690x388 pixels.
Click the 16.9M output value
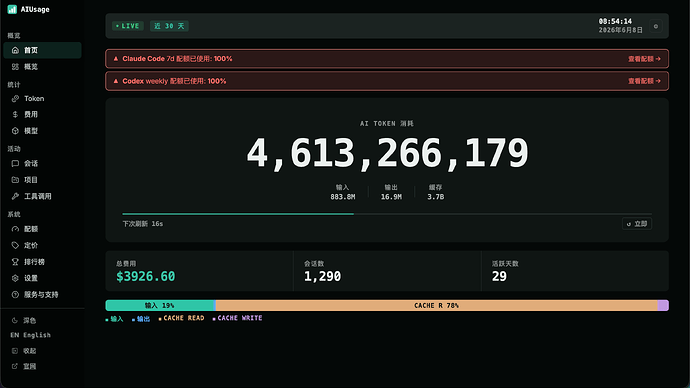(x=391, y=197)
